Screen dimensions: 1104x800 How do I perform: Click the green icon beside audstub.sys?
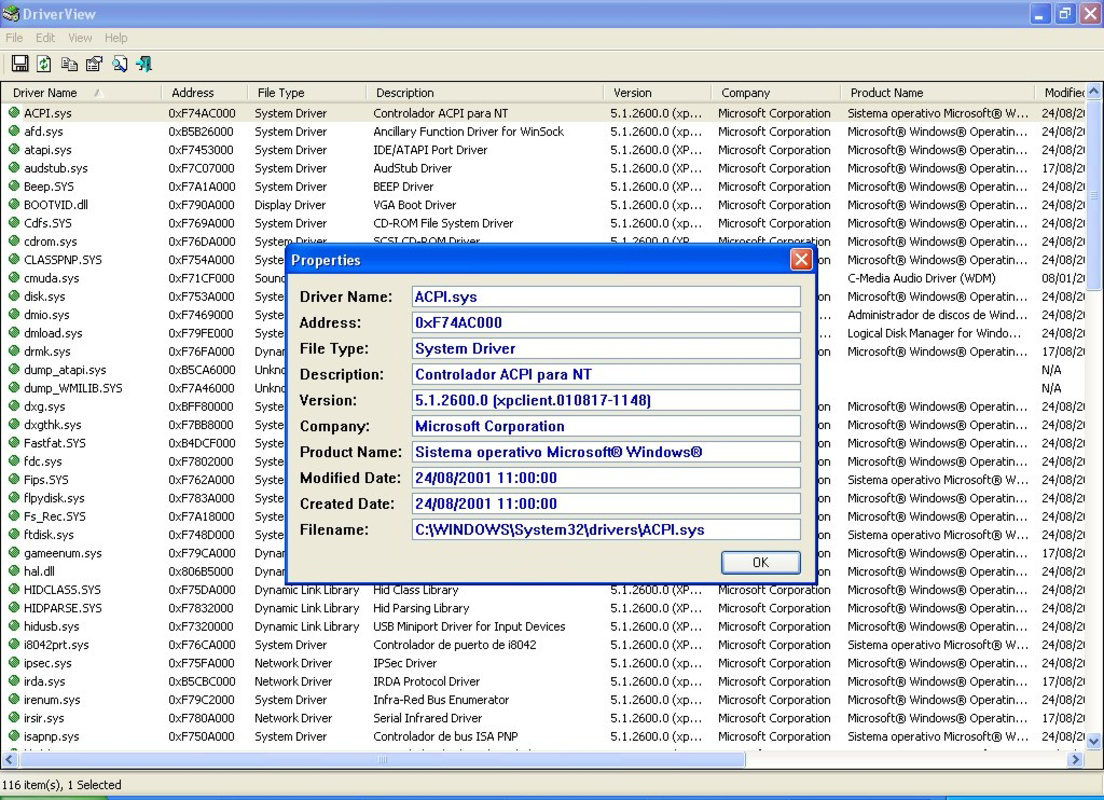[13, 167]
